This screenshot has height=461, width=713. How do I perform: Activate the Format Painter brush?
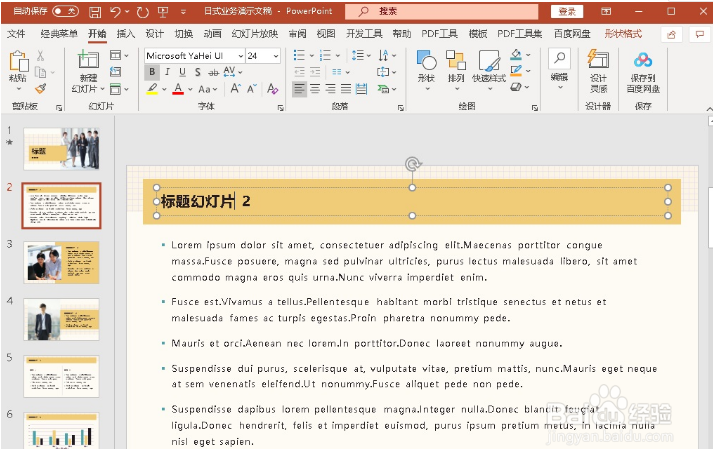click(40, 88)
